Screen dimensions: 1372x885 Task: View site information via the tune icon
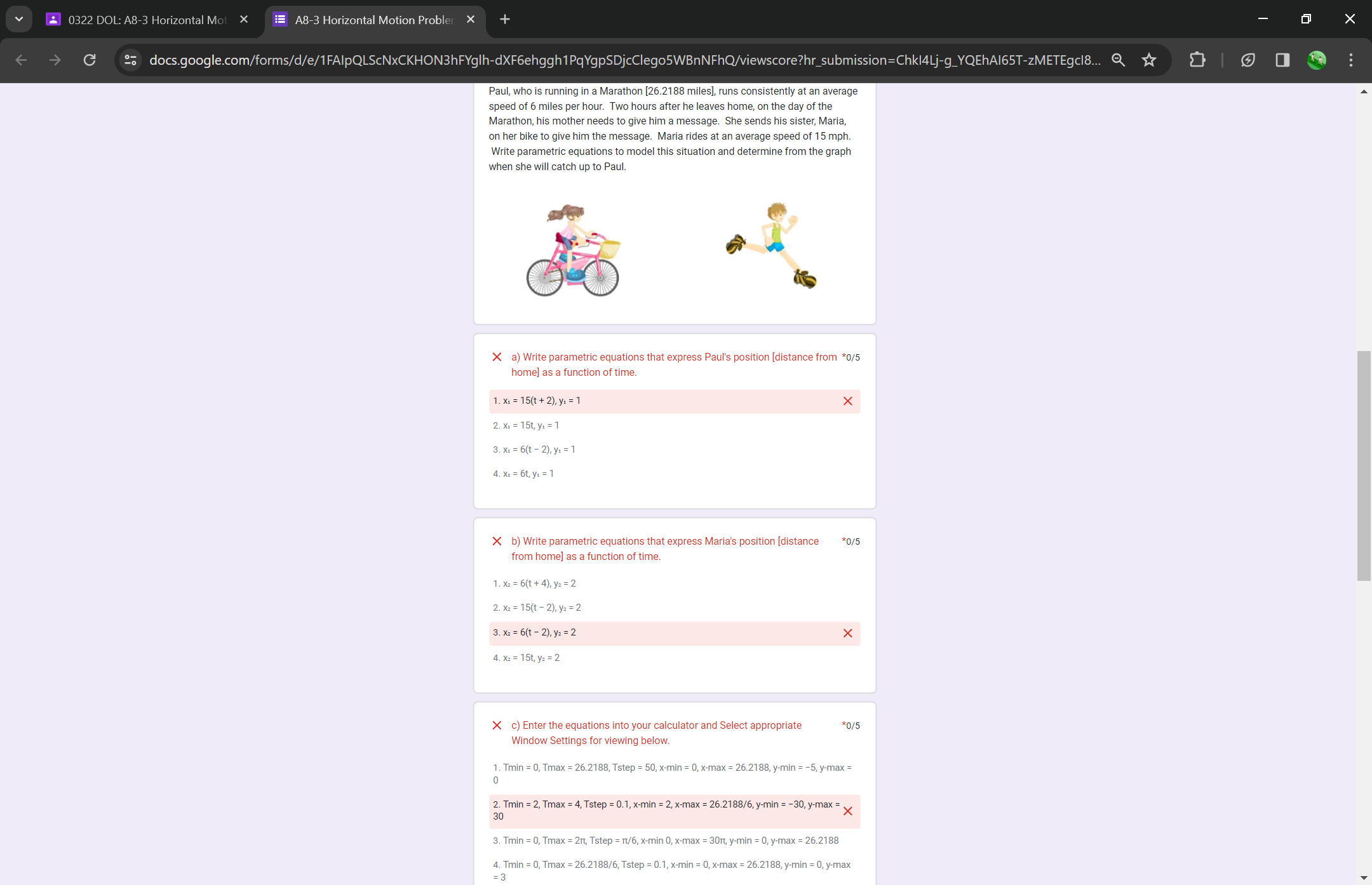[130, 60]
